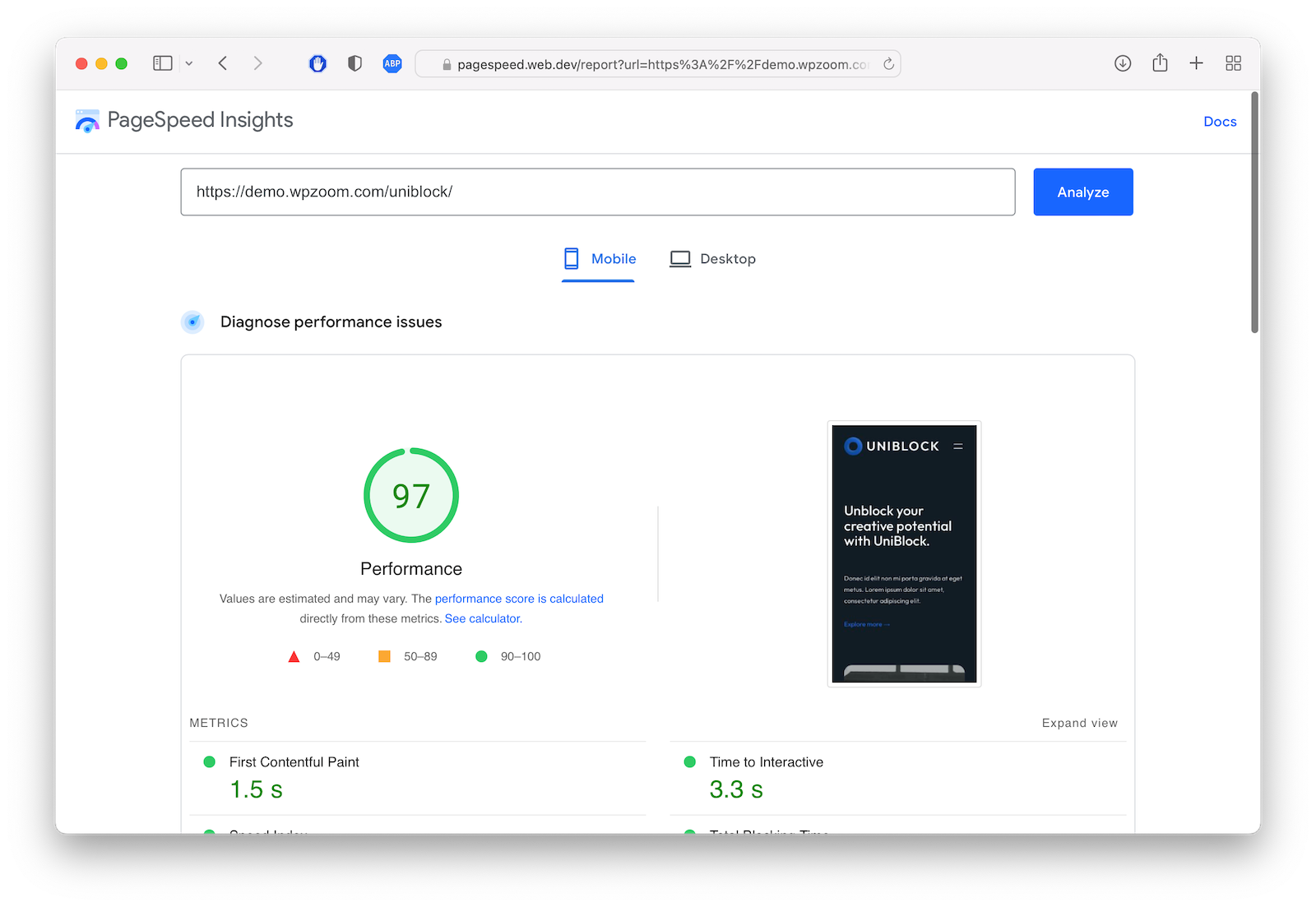Click the Diagnose performance issues radar icon
The height and width of the screenshot is (907, 1316).
pos(192,322)
